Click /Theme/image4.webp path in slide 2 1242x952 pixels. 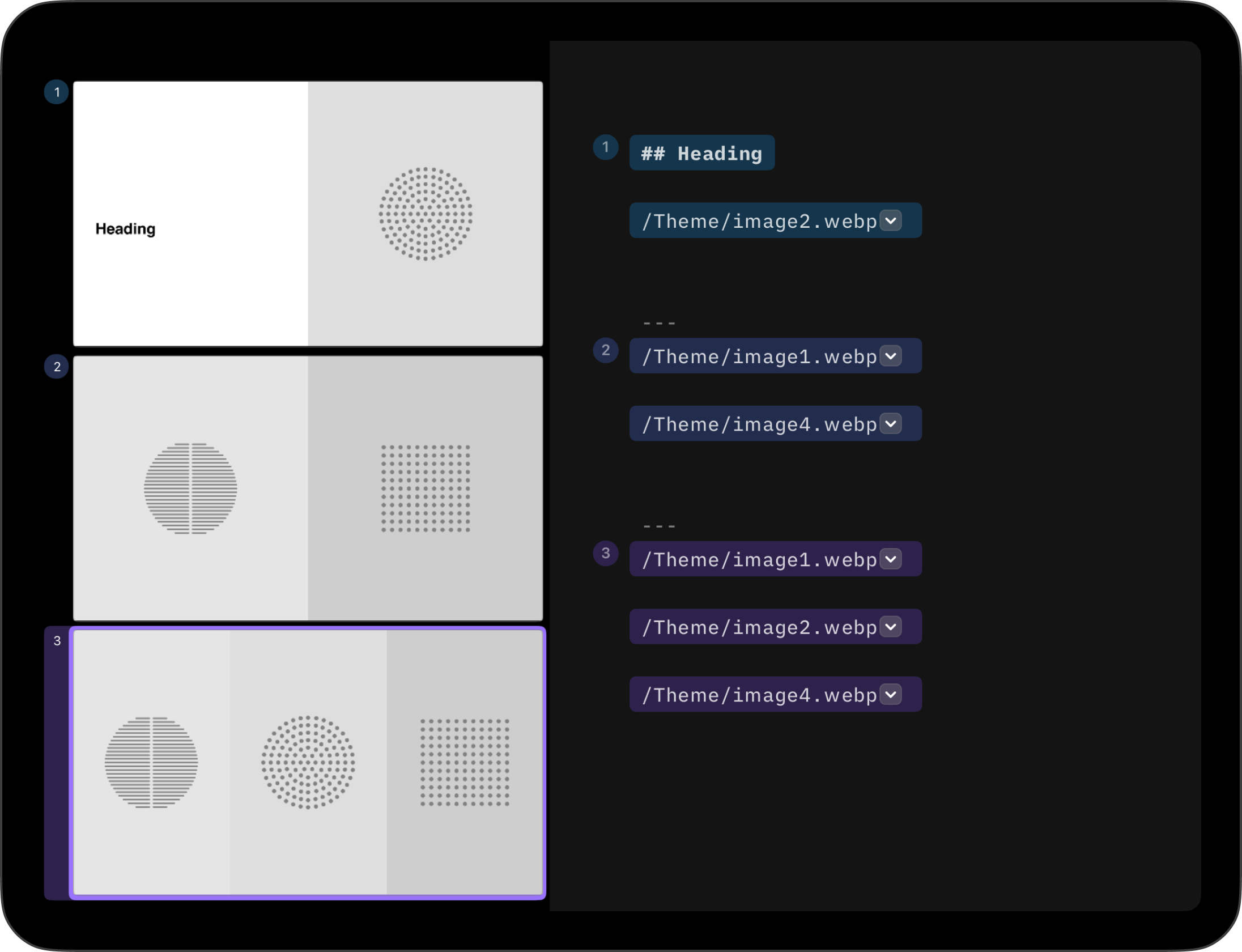coord(759,424)
